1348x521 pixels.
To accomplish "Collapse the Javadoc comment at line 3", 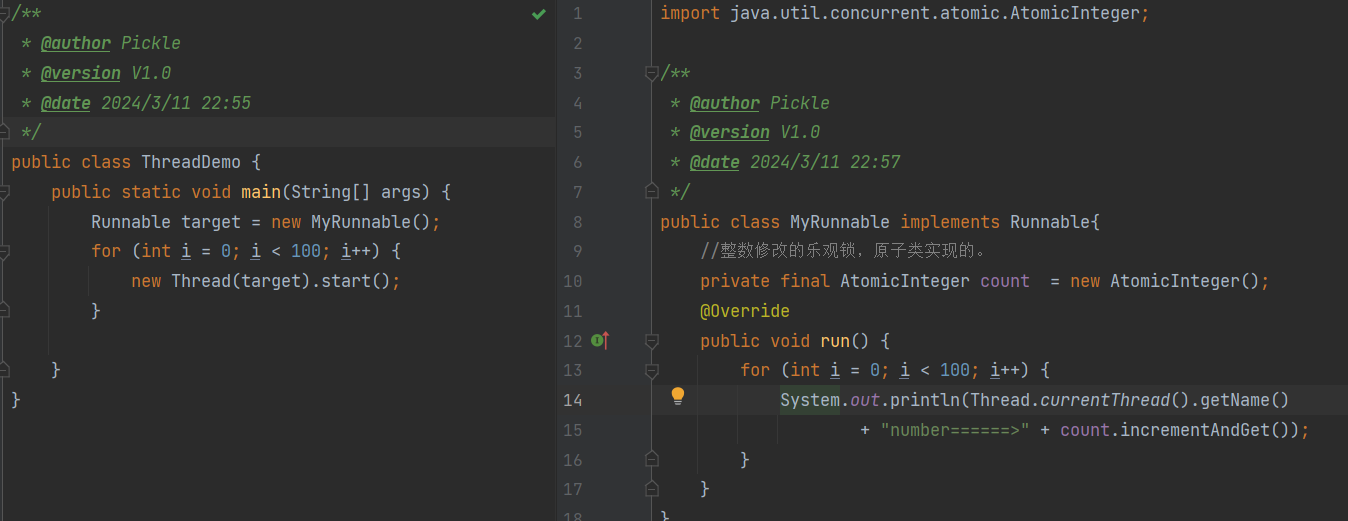I will pos(652,73).
